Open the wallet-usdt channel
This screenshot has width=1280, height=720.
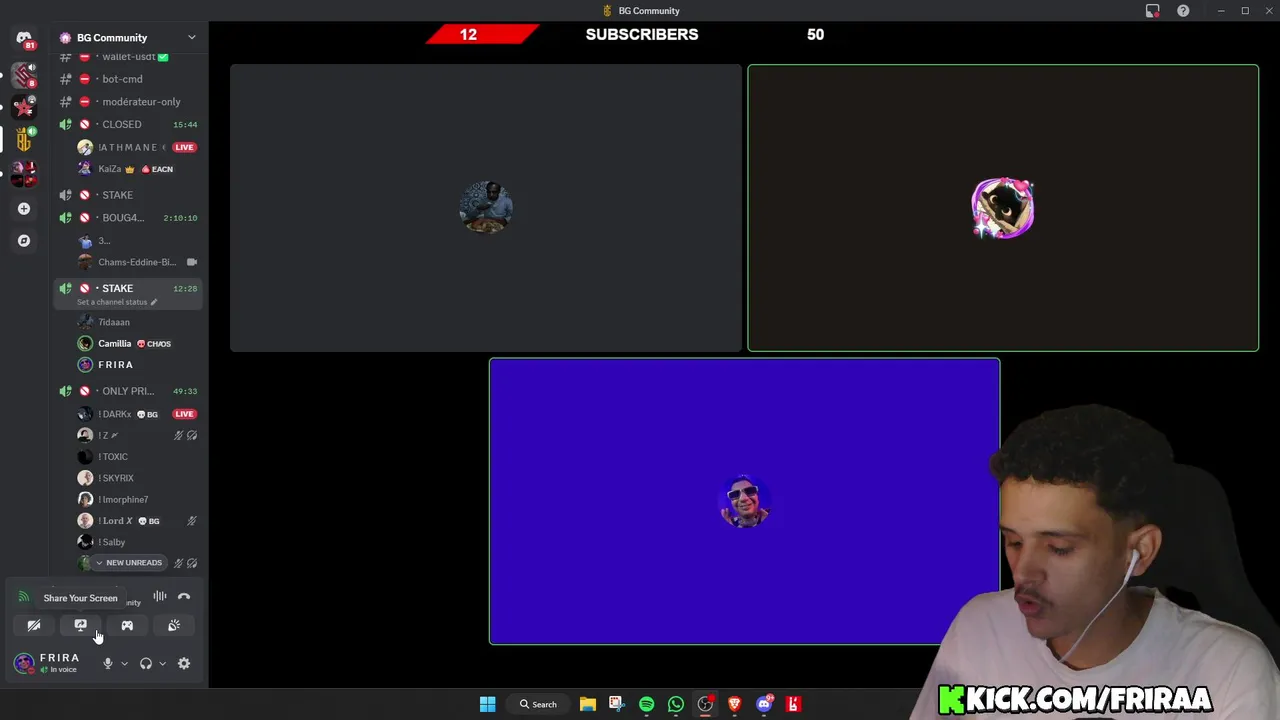pyautogui.click(x=130, y=57)
